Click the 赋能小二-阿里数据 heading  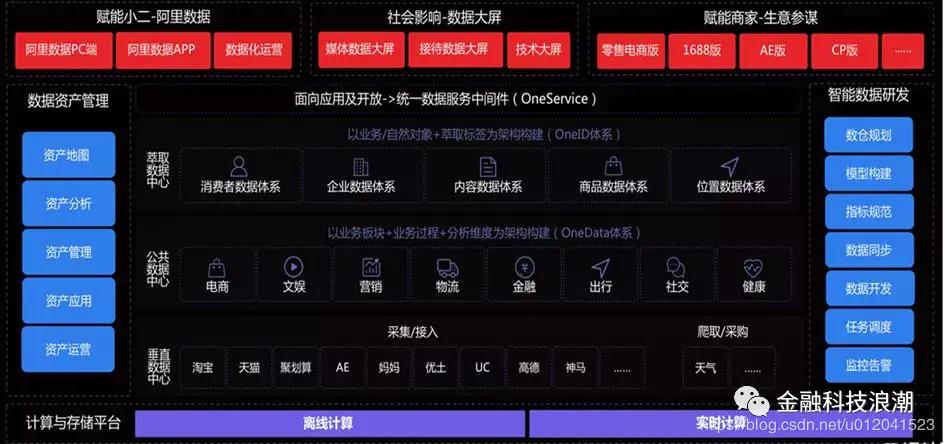pyautogui.click(x=154, y=16)
